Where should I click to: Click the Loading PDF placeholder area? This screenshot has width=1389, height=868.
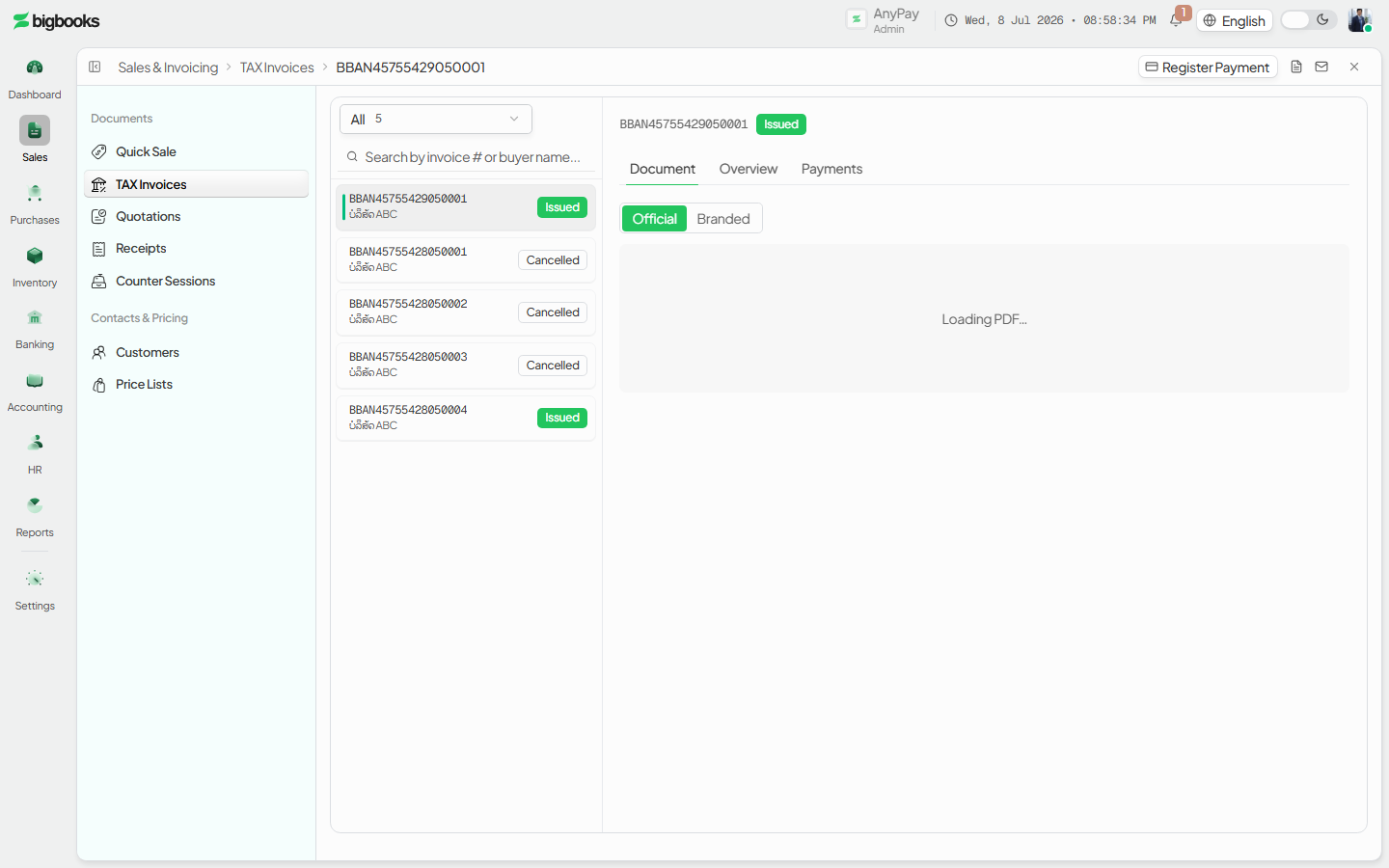pyautogui.click(x=984, y=318)
